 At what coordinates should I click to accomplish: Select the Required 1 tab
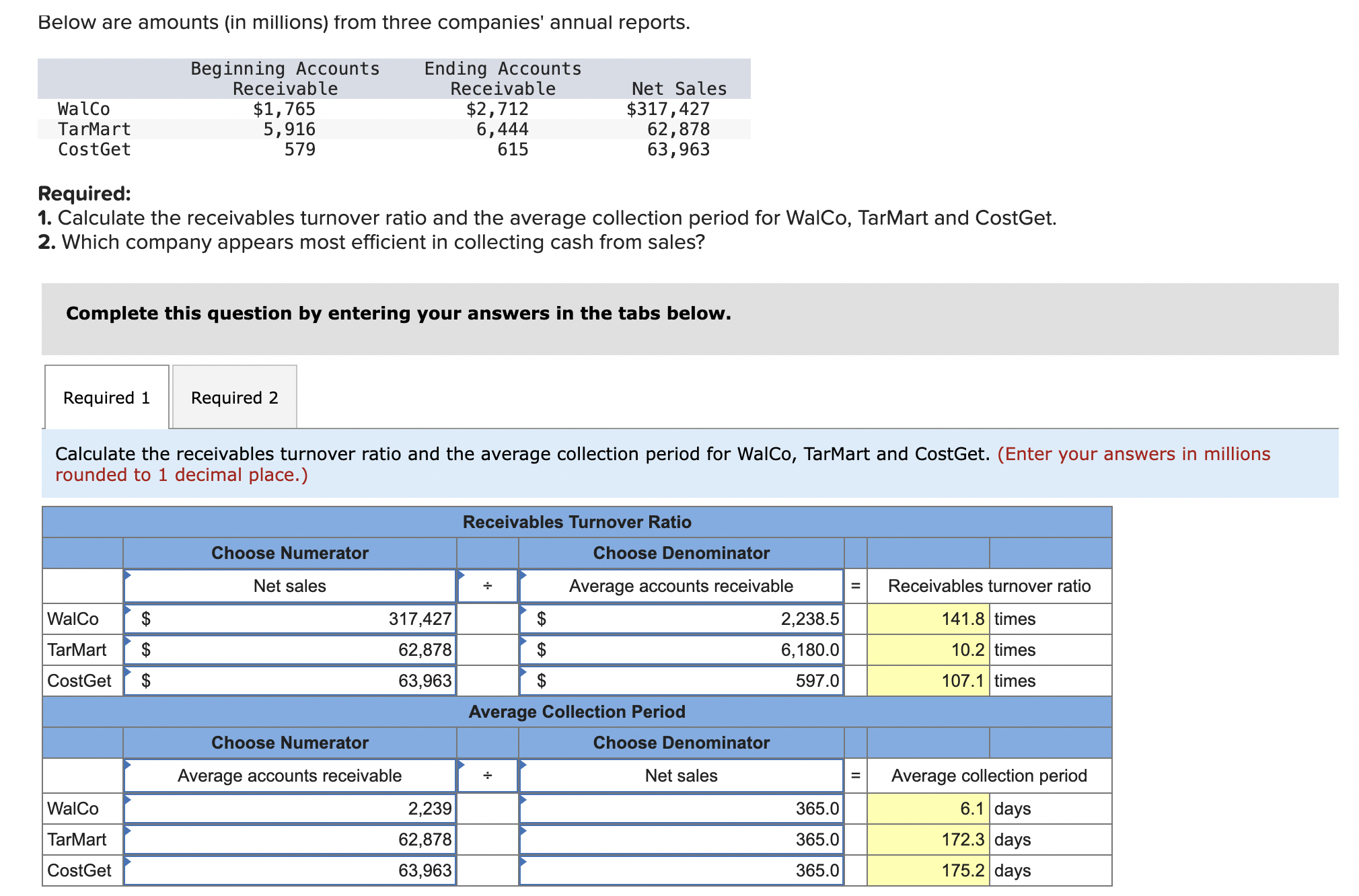click(106, 398)
